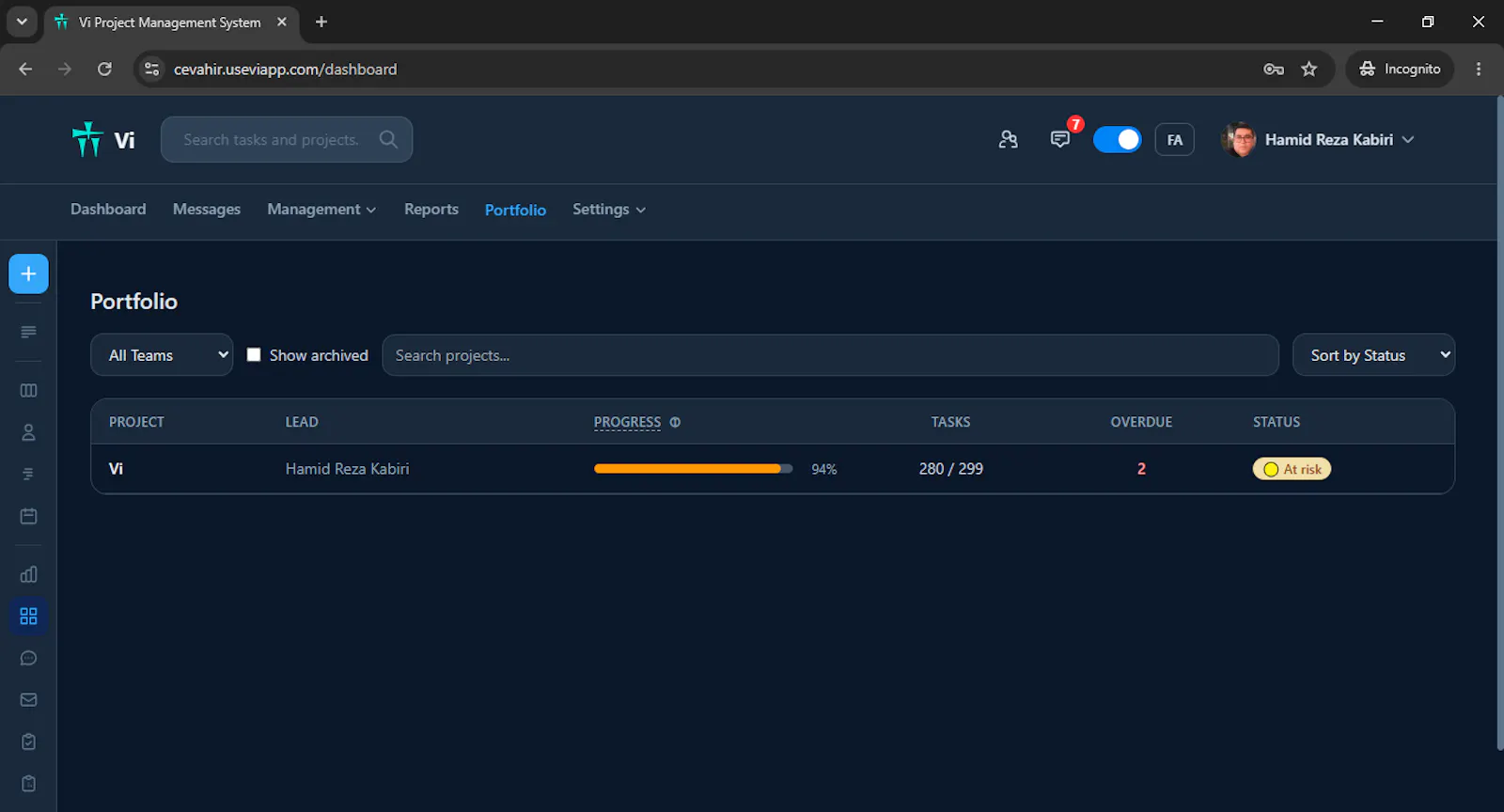
Task: Select the highlighted grid portfolio icon in sidebar
Action: (28, 616)
